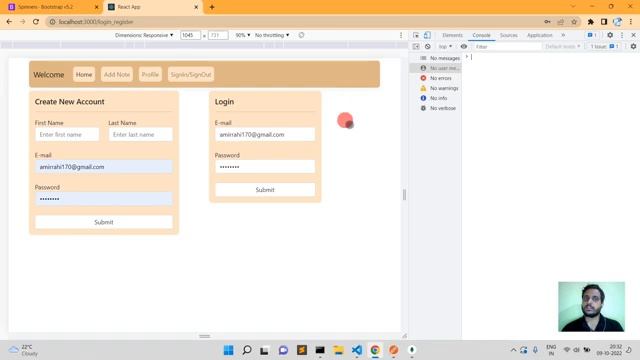640x360 pixels.
Task: Open Windows Start menu
Action: (x=229, y=350)
